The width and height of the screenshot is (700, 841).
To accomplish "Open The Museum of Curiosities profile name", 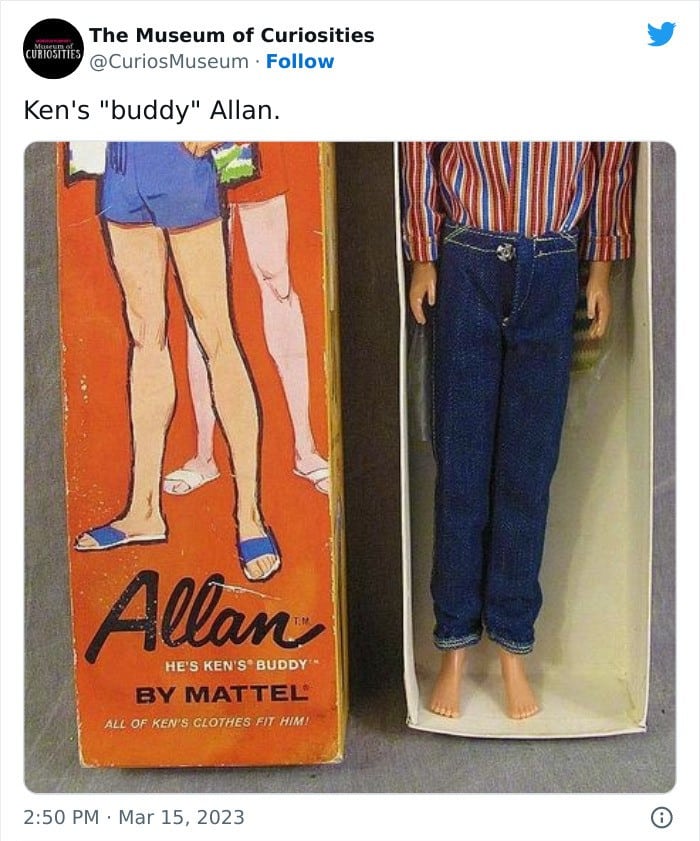I will [x=232, y=35].
